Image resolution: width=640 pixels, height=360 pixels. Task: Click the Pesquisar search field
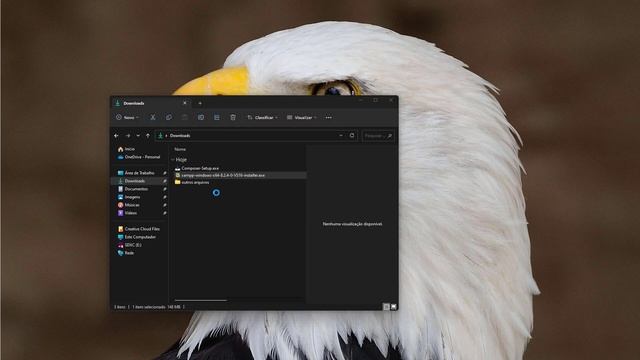click(x=378, y=136)
